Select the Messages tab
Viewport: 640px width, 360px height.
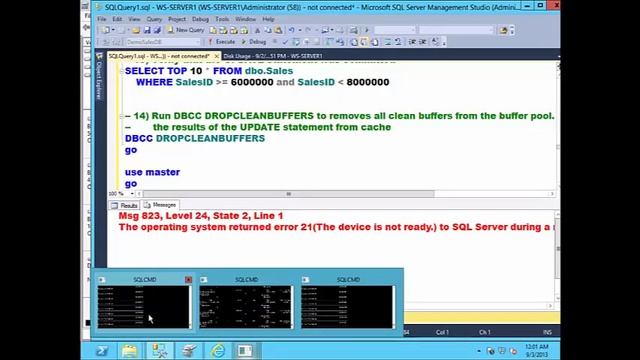tap(161, 205)
